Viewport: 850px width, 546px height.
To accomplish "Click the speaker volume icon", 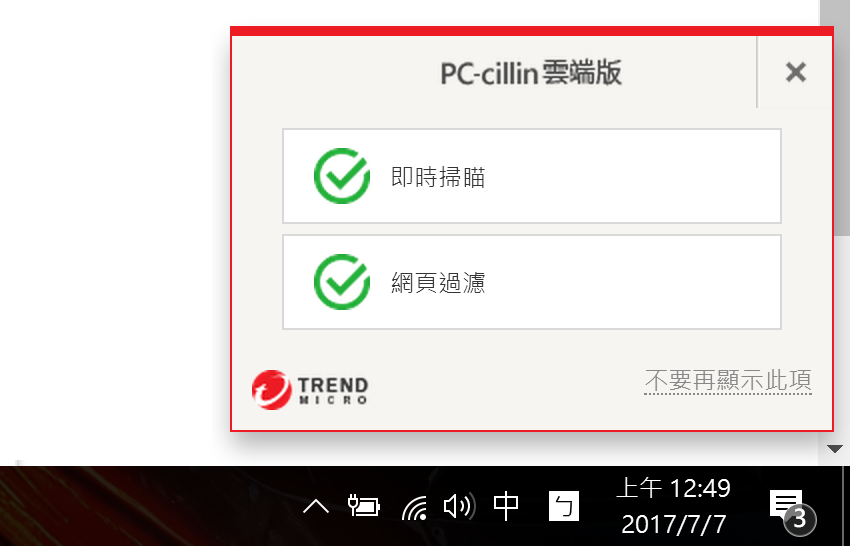I will 459,506.
